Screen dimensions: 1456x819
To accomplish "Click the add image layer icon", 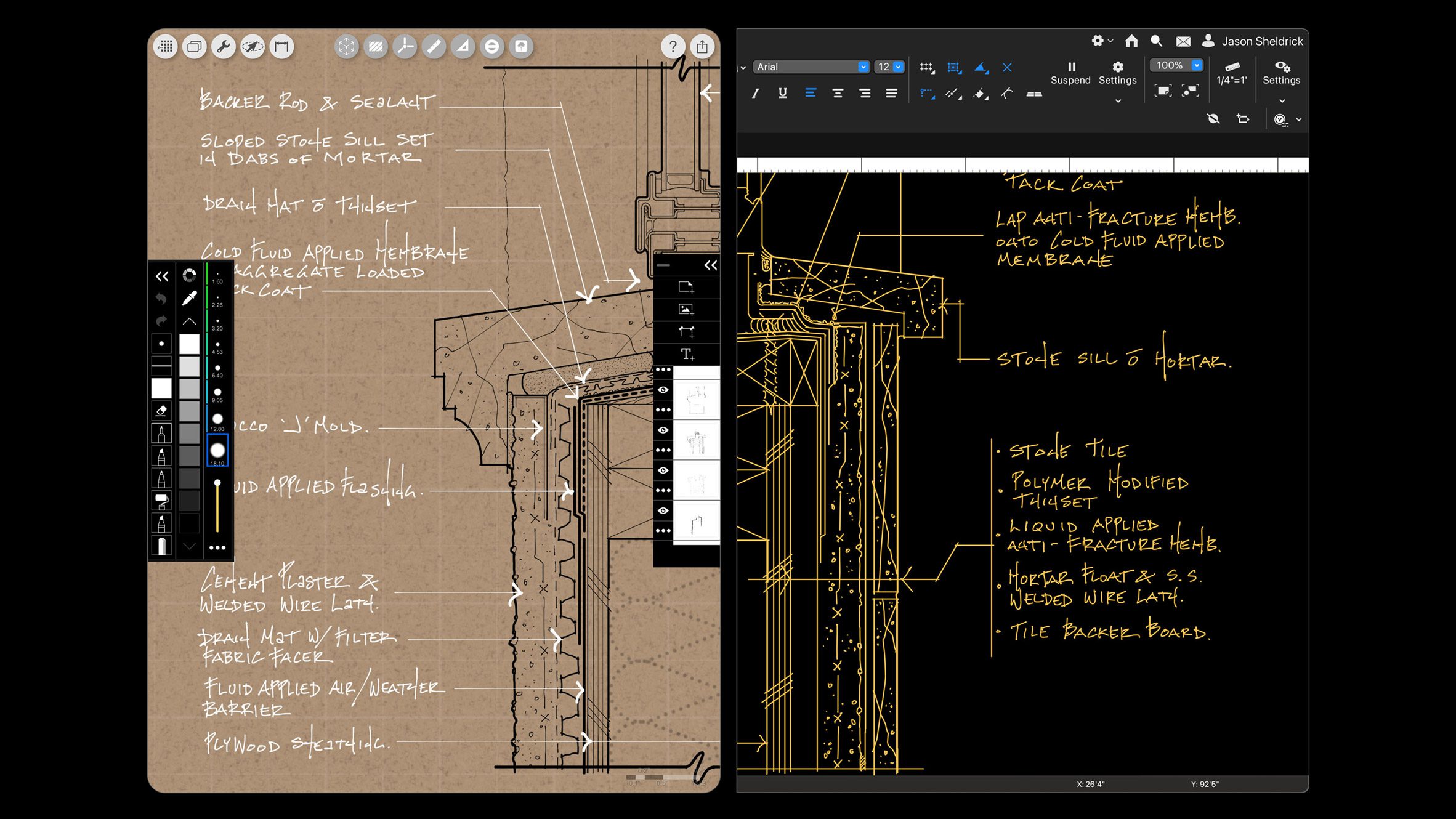I will click(x=686, y=309).
